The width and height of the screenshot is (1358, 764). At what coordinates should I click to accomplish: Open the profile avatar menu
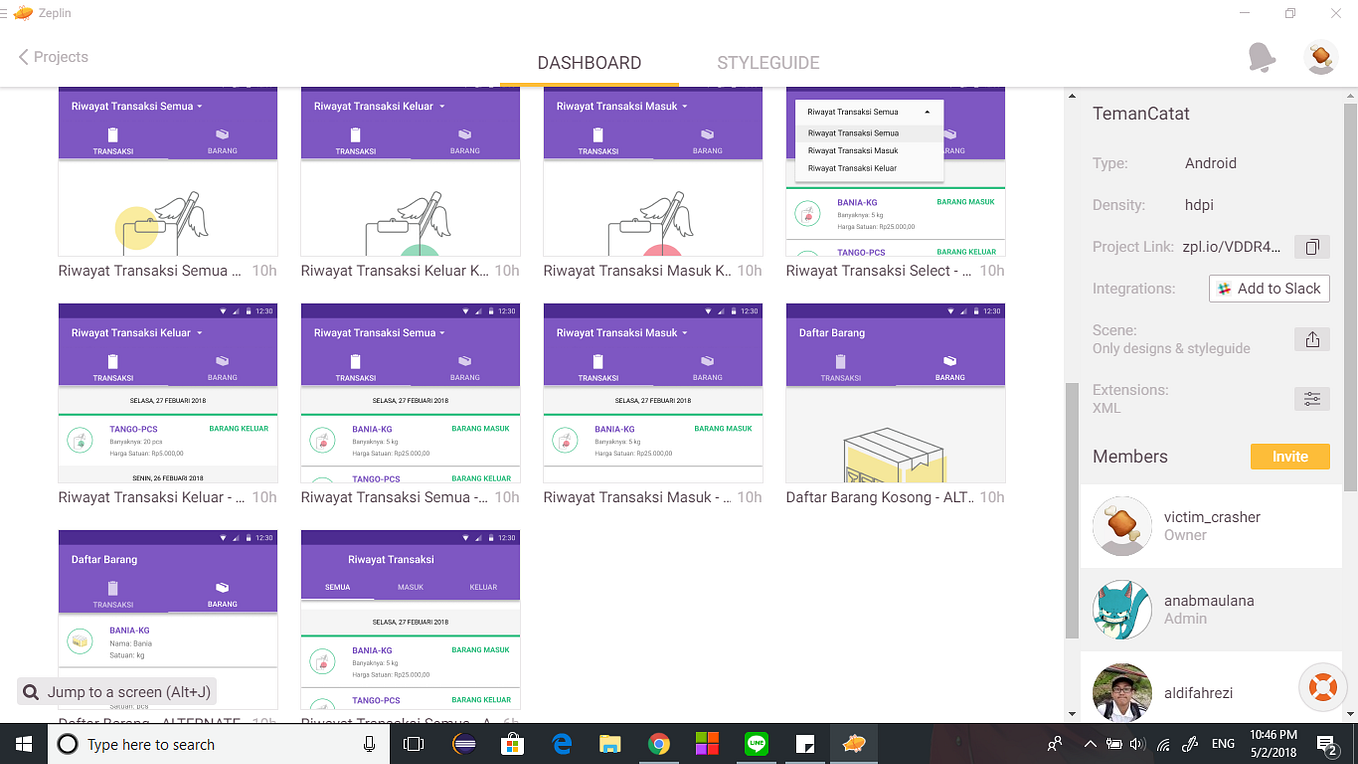pyautogui.click(x=1320, y=58)
